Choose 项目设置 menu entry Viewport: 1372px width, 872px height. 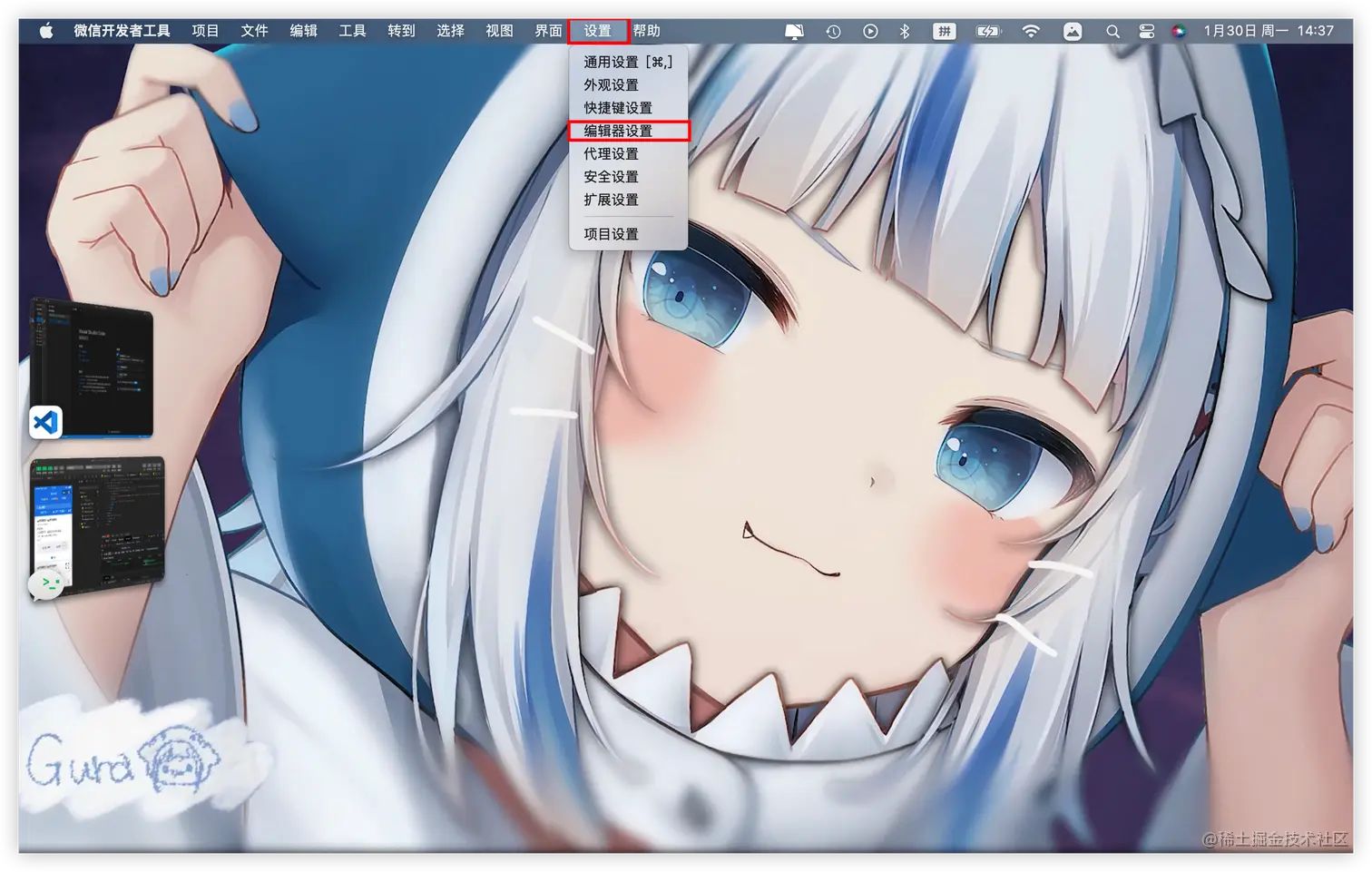628,233
